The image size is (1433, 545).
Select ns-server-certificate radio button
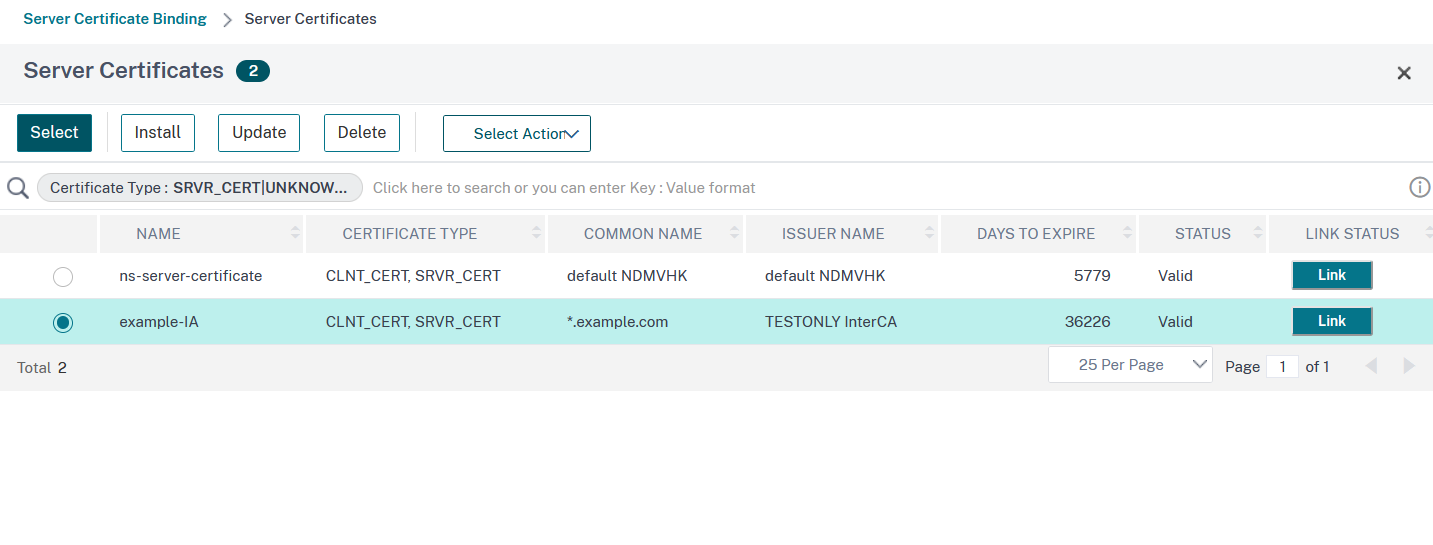[x=63, y=277]
